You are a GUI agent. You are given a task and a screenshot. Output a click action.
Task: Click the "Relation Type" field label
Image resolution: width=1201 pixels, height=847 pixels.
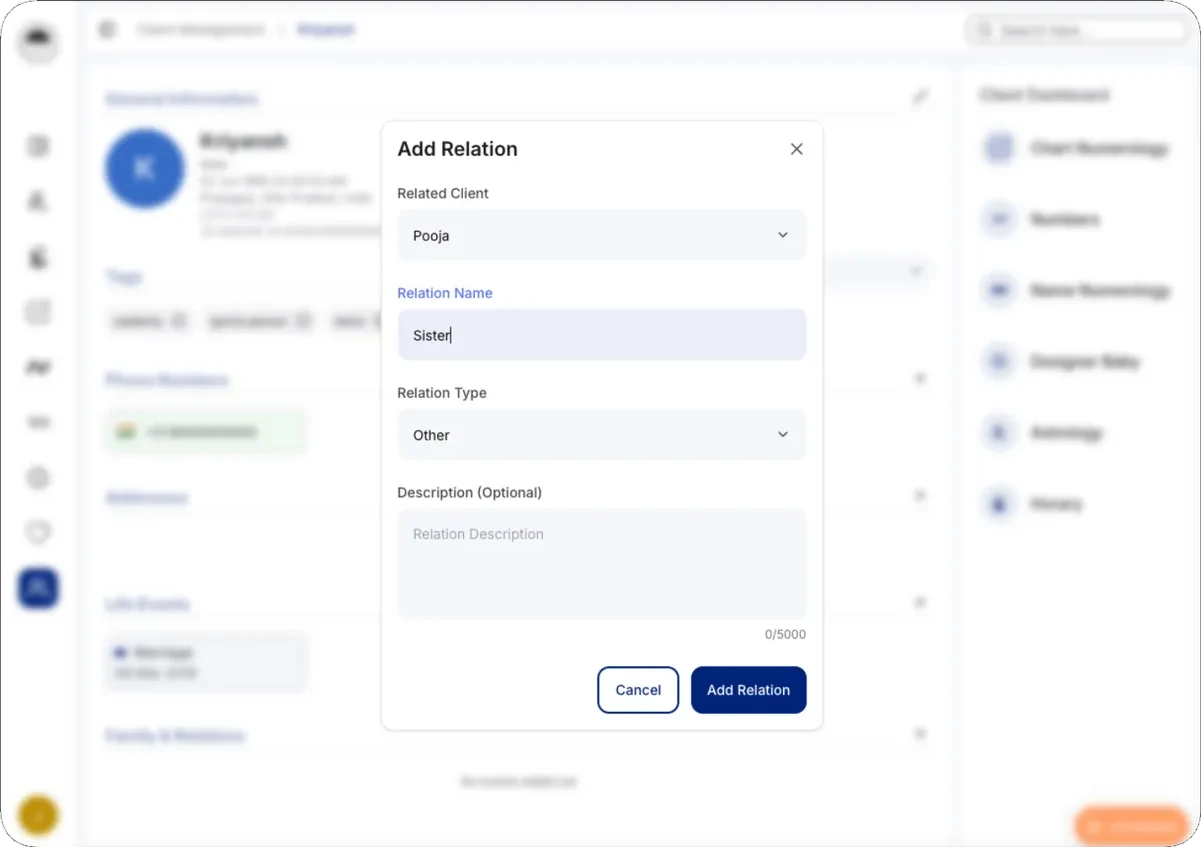[442, 393]
